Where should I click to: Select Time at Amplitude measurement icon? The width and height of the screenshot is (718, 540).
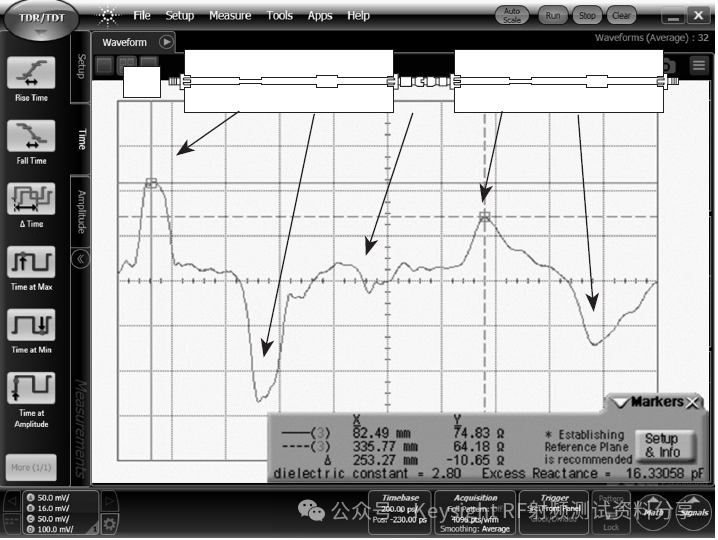(x=31, y=388)
